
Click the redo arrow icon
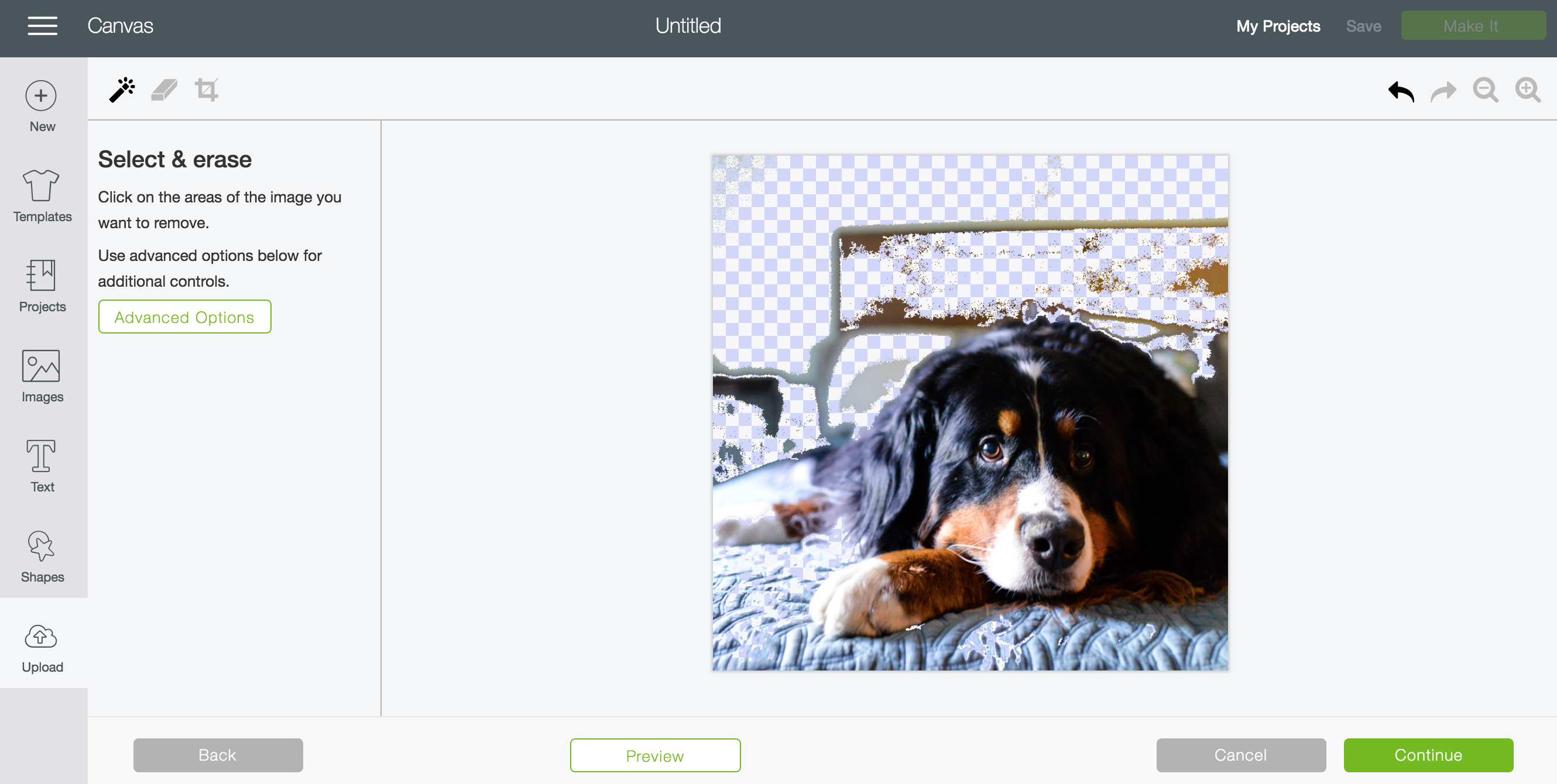(x=1443, y=91)
